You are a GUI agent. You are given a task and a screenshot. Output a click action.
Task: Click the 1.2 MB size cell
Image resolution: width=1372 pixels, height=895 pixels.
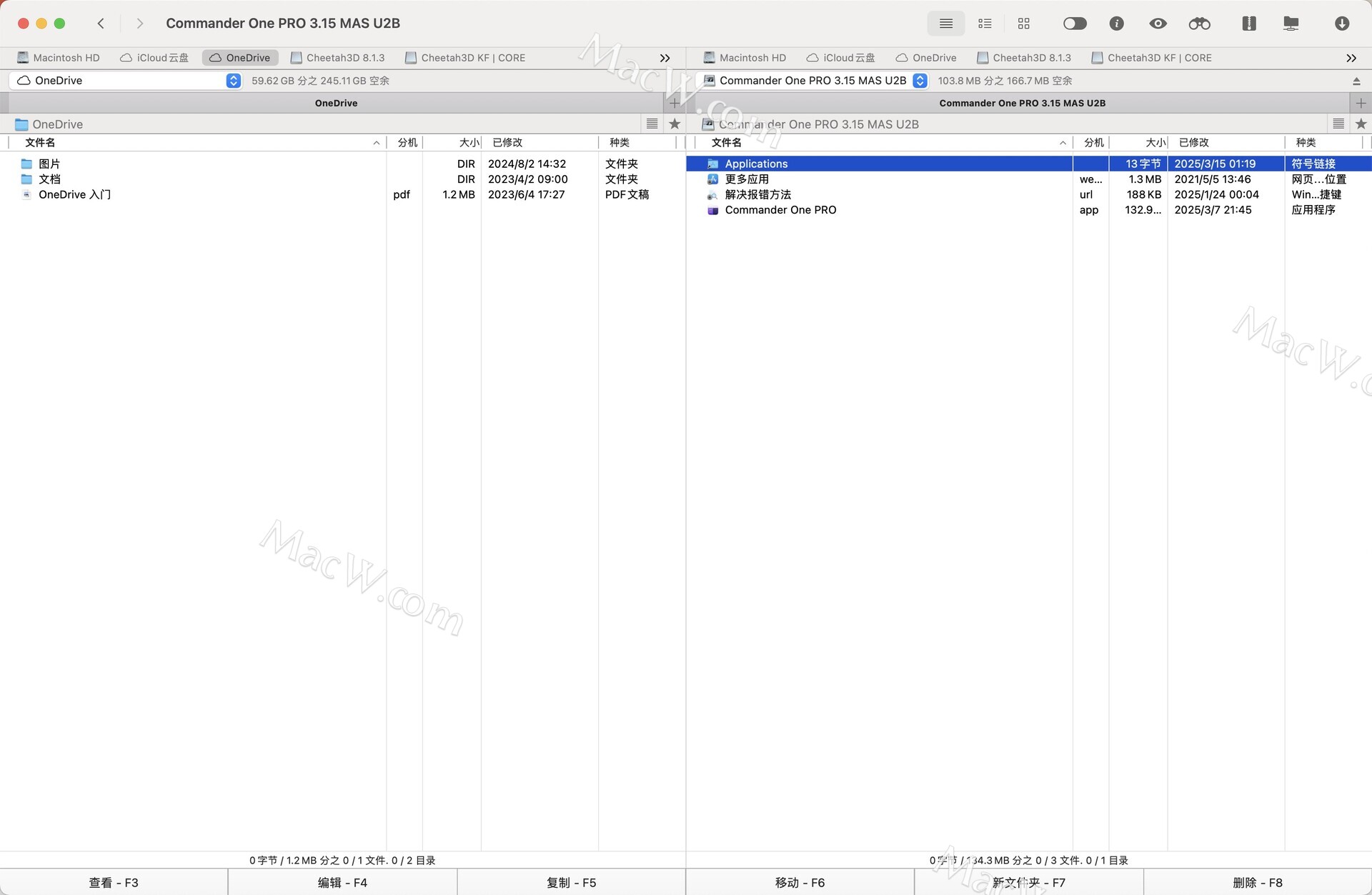pyautogui.click(x=458, y=194)
